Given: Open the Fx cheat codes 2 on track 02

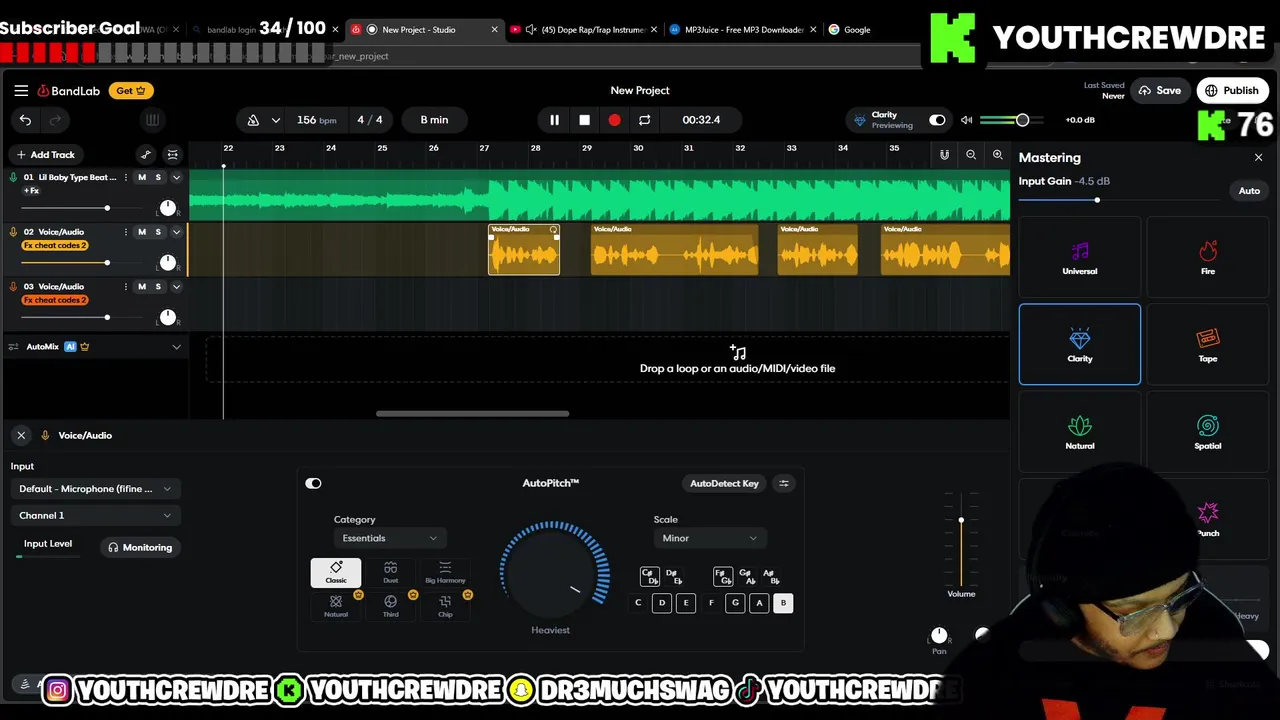Looking at the screenshot, I should 55,245.
